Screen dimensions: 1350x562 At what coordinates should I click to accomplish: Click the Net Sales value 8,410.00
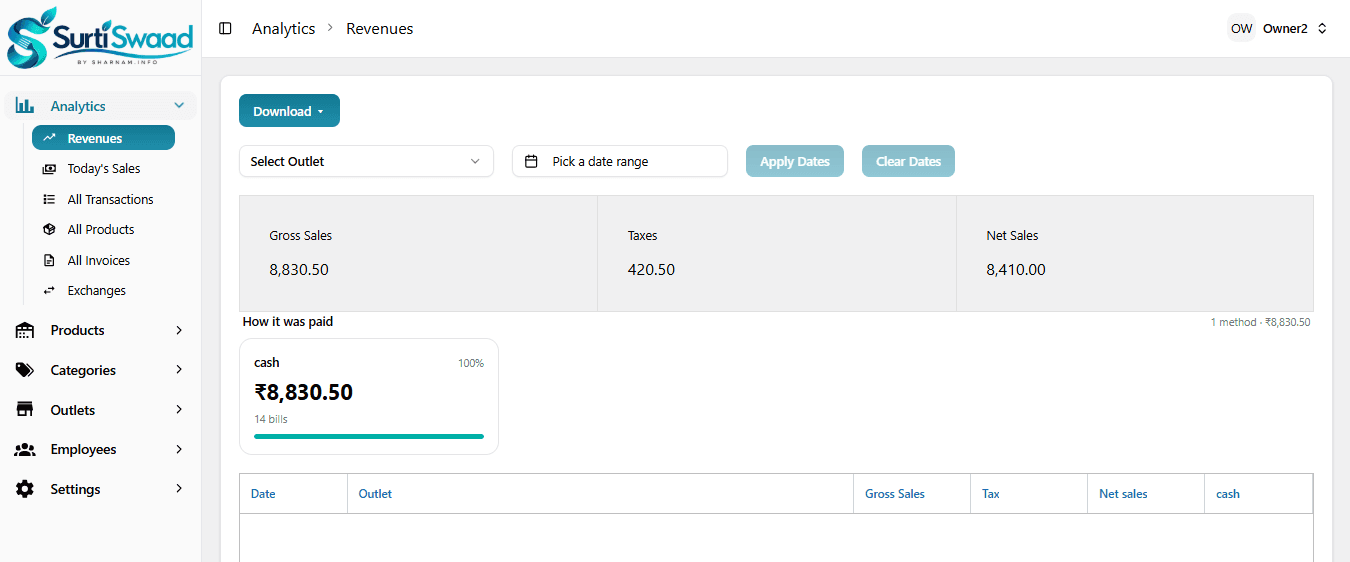(x=1016, y=270)
